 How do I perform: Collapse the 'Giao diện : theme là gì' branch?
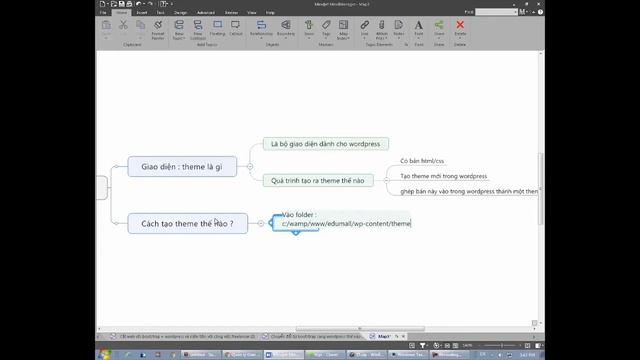click(x=250, y=167)
